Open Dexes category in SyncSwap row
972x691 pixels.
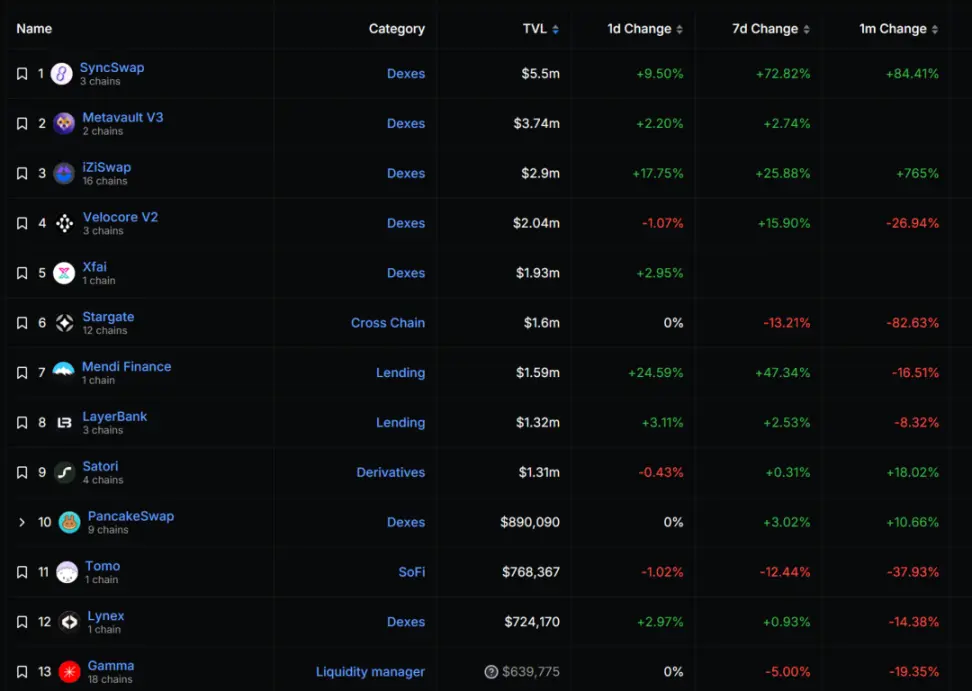[x=406, y=74]
